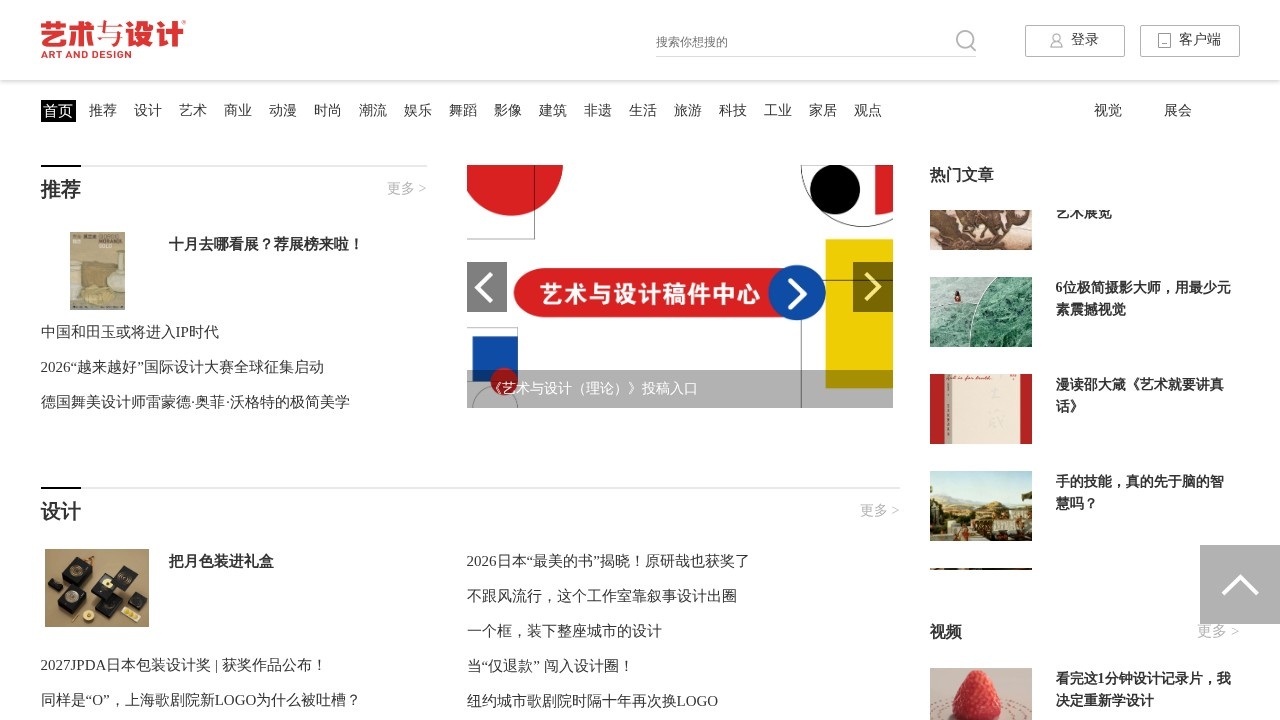Open 当“仅退款”闯入设计圈 article

pyautogui.click(x=550, y=666)
